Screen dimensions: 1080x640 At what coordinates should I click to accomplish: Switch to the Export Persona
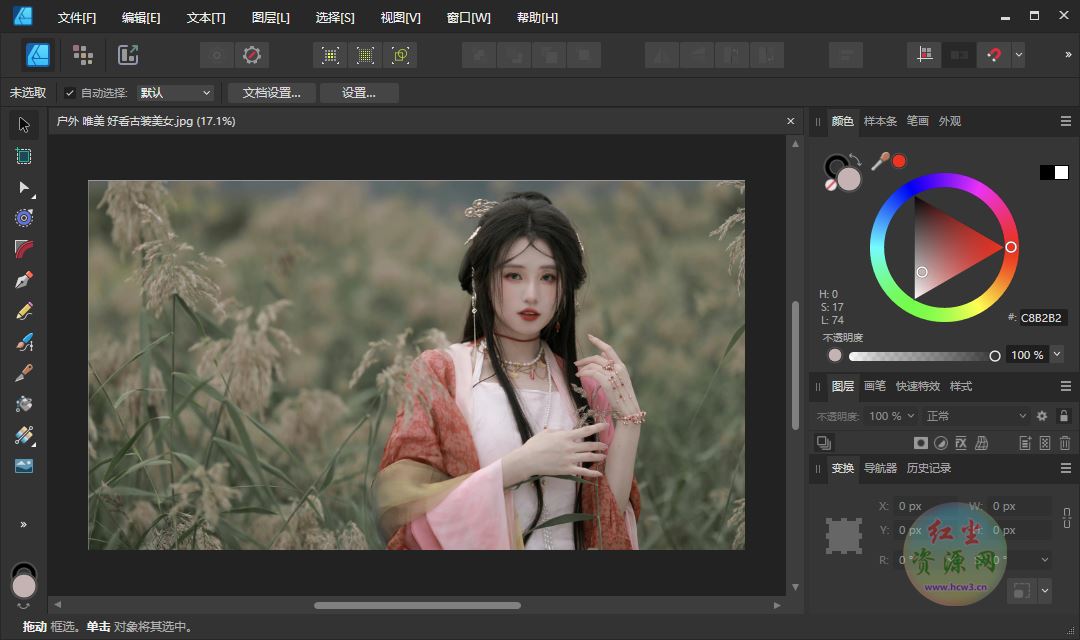128,55
